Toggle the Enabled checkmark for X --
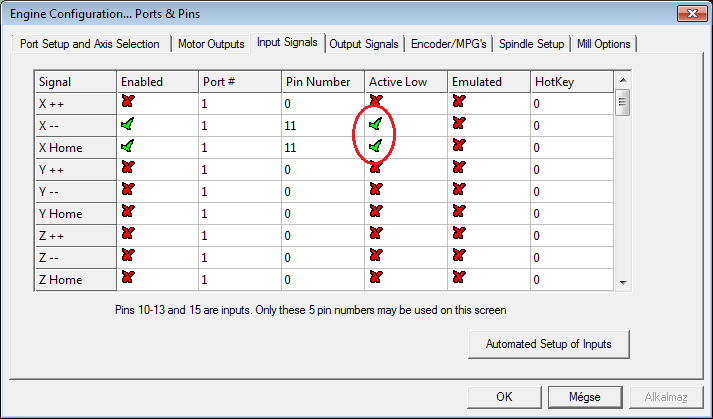This screenshot has height=419, width=713. point(127,124)
